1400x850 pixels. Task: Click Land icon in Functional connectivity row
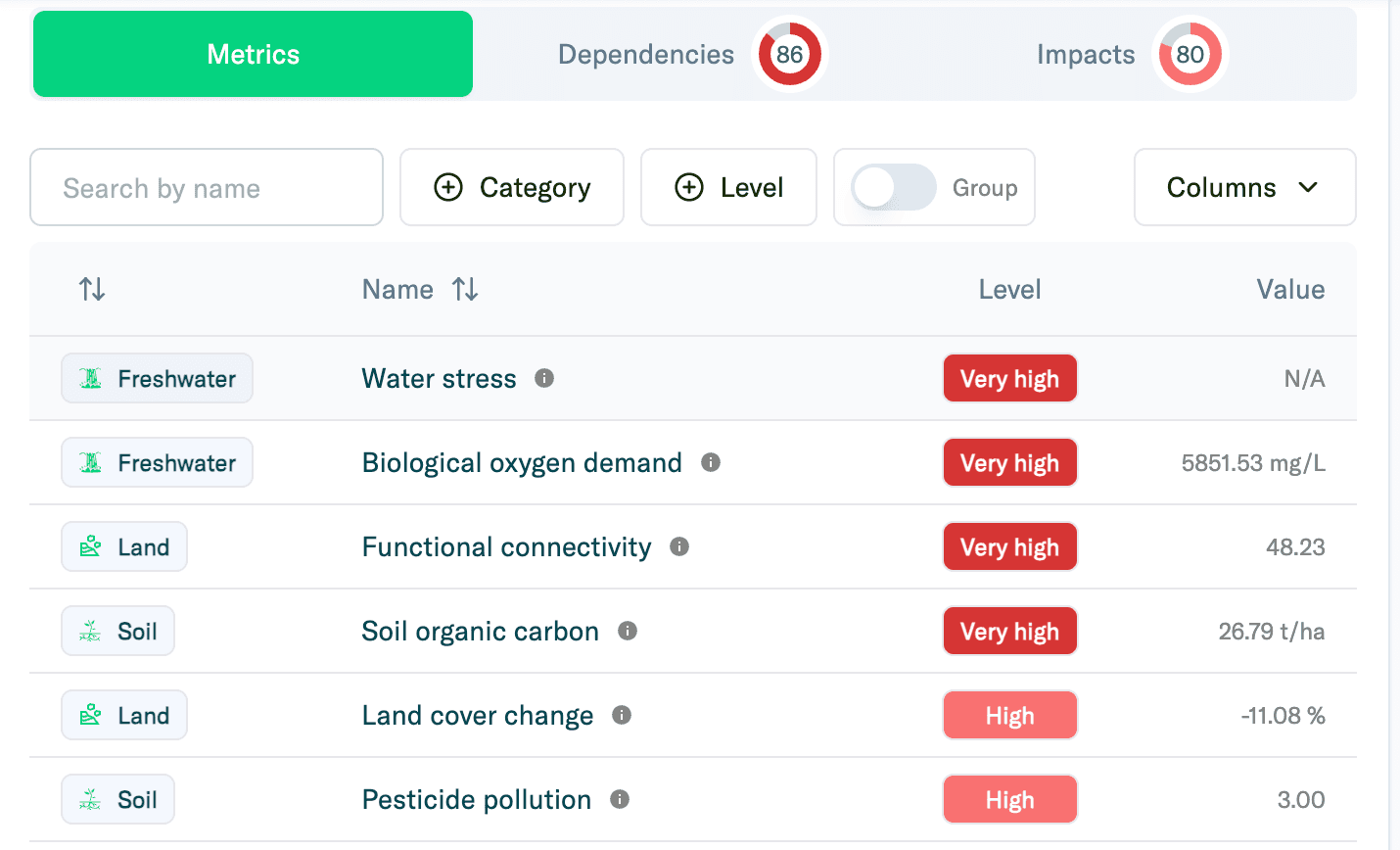[x=90, y=546]
